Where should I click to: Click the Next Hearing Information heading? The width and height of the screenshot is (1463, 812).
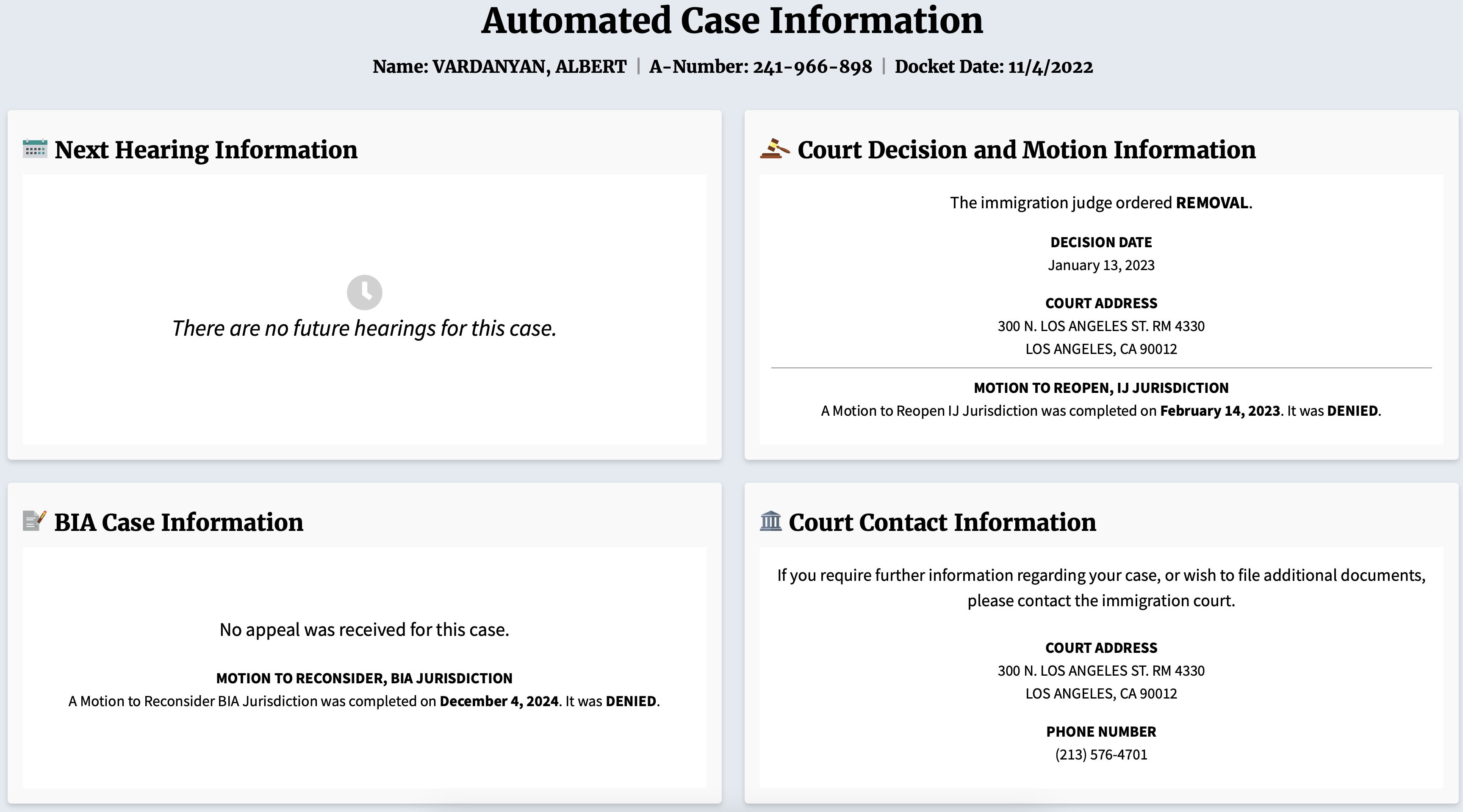pos(206,150)
